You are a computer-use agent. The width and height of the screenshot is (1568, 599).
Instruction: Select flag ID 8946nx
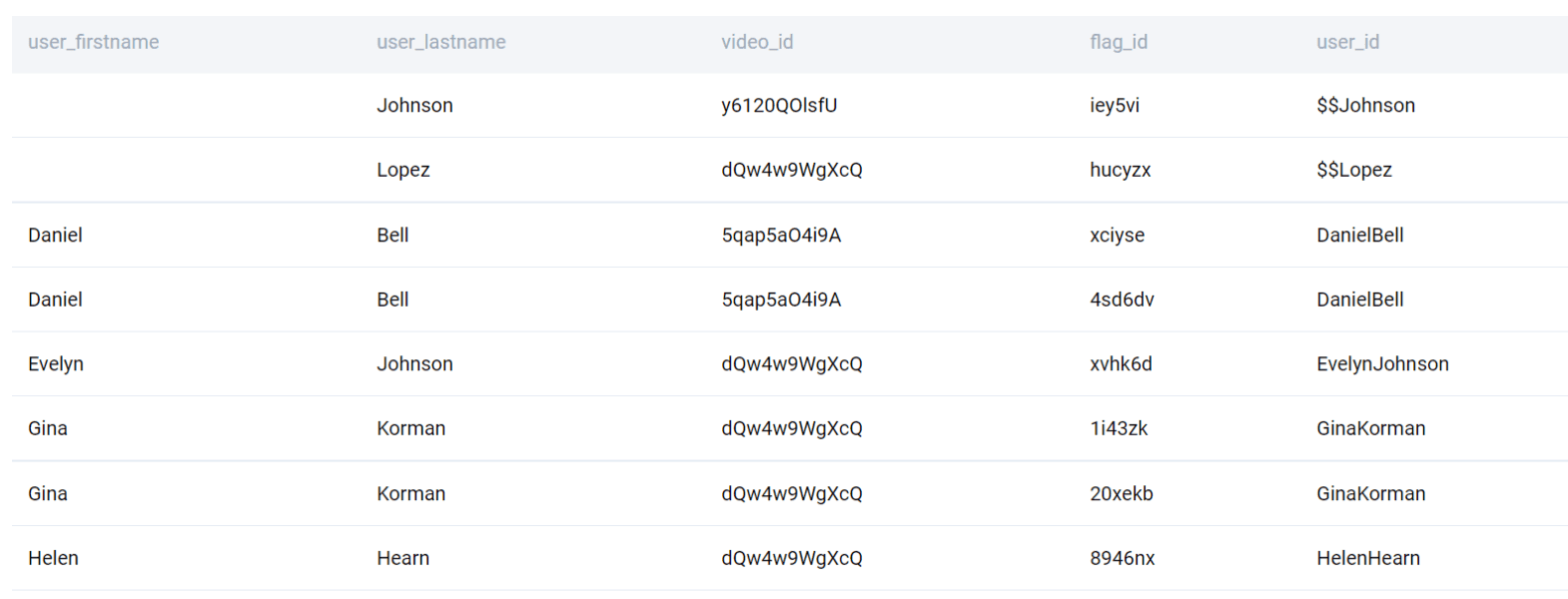[x=1122, y=558]
